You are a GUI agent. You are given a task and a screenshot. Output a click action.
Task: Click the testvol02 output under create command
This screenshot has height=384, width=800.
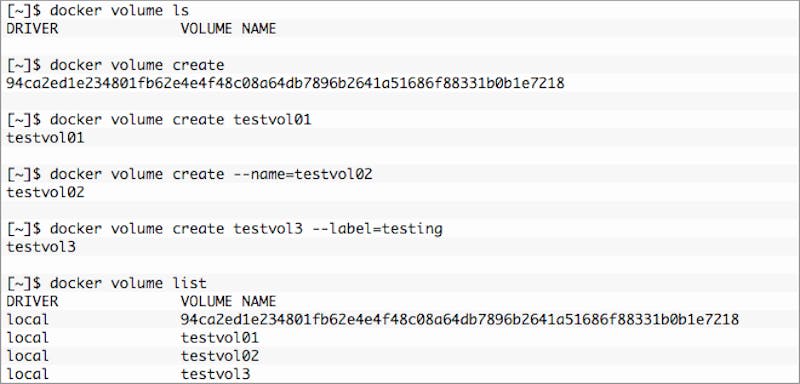(45, 193)
